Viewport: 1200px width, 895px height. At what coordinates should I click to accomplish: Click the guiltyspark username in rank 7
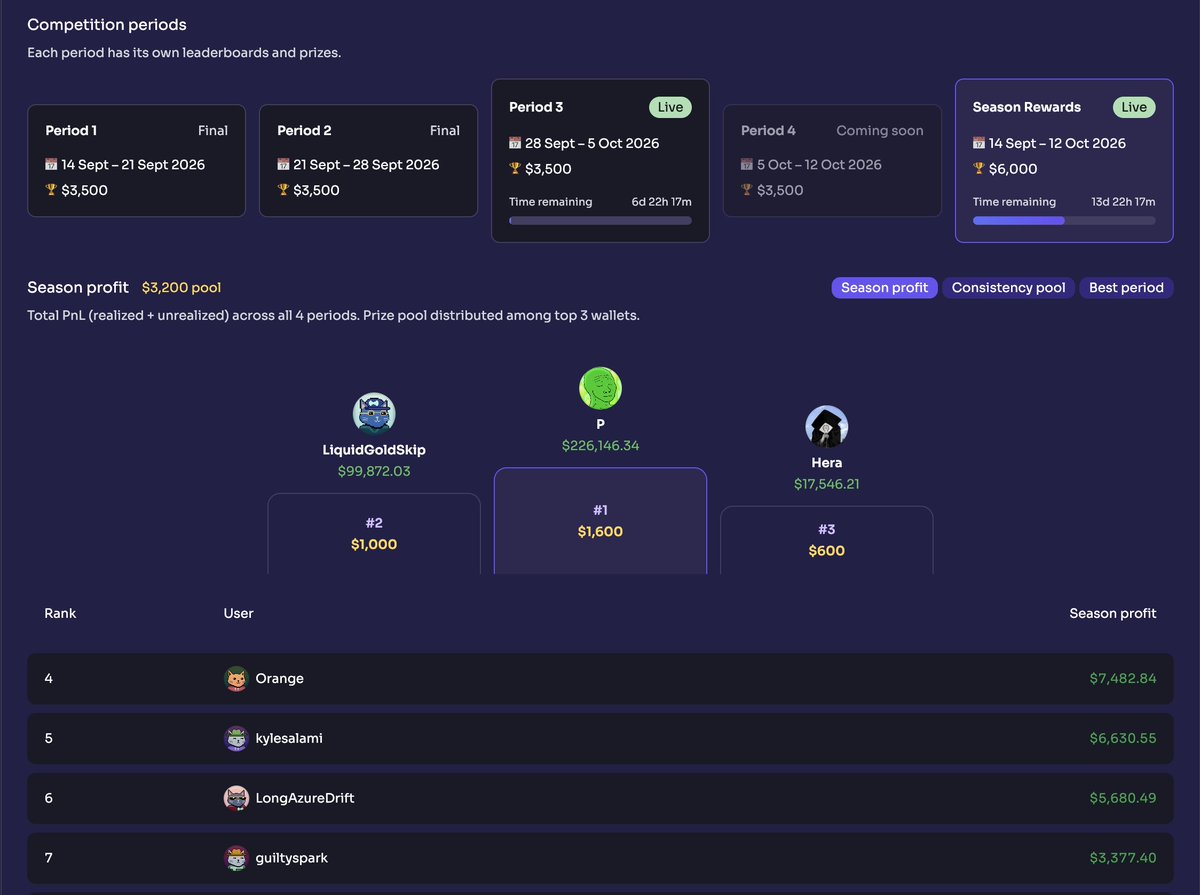click(292, 858)
